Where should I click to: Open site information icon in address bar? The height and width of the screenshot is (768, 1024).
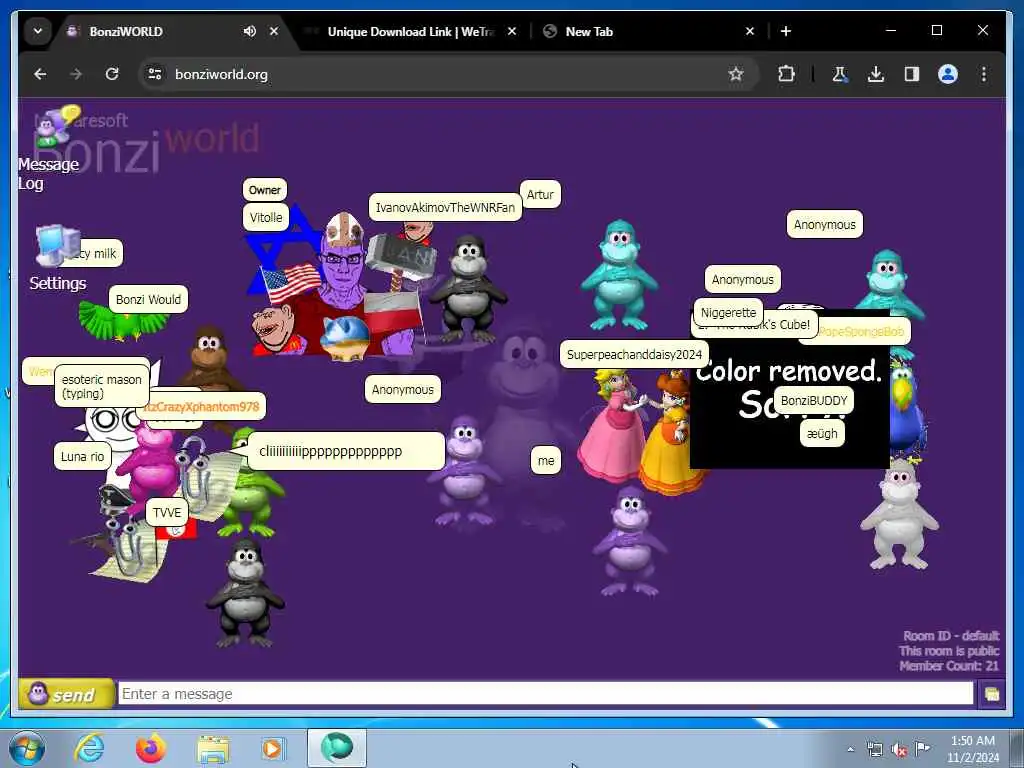coord(155,74)
